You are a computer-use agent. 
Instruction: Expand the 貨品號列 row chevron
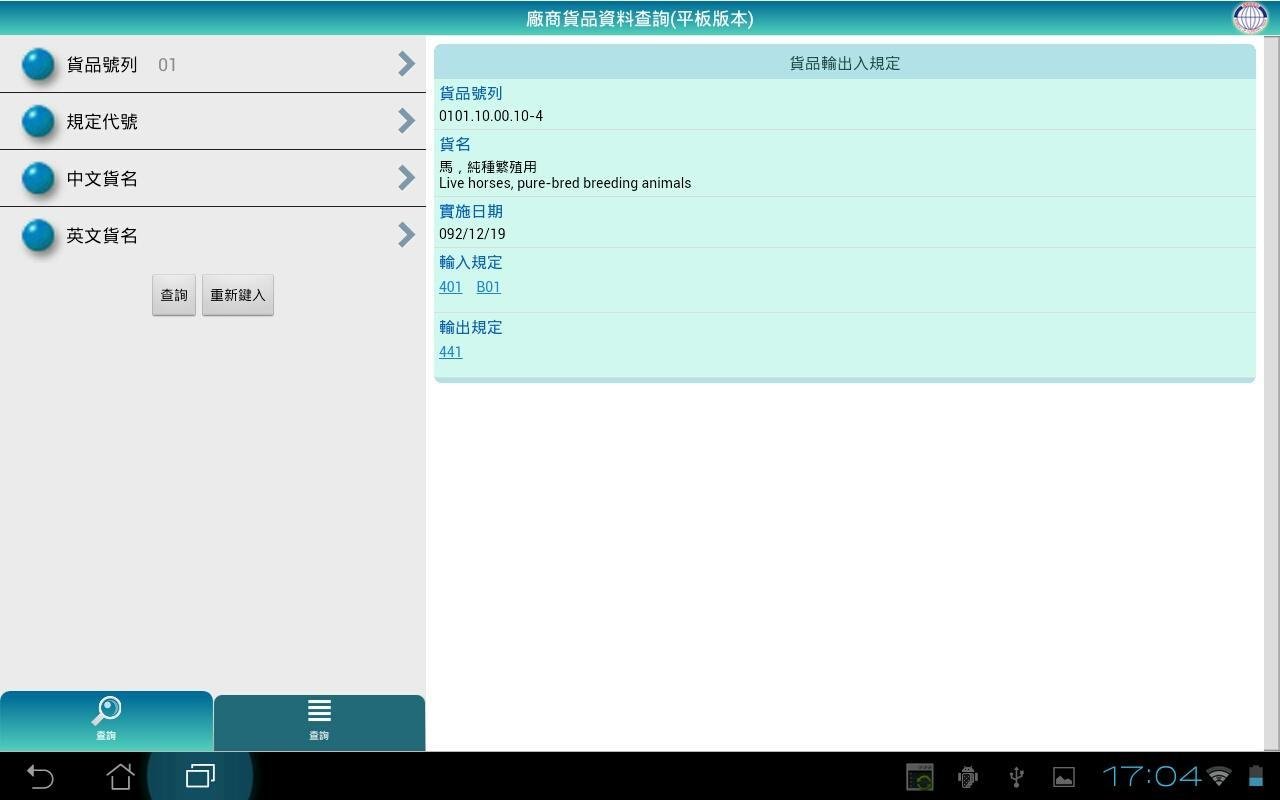pyautogui.click(x=406, y=64)
